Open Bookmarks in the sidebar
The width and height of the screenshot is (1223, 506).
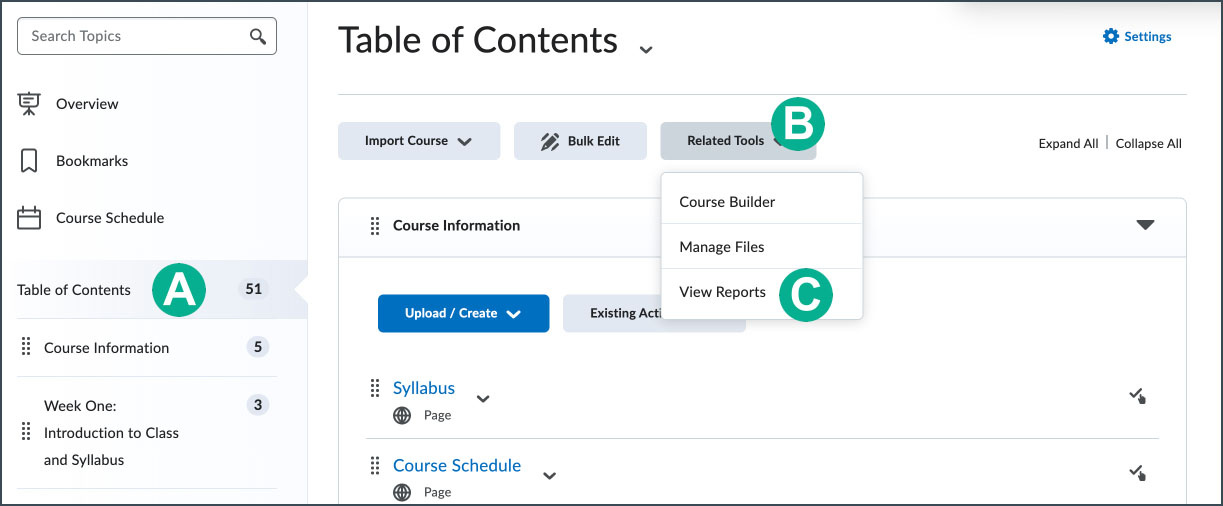(x=92, y=161)
